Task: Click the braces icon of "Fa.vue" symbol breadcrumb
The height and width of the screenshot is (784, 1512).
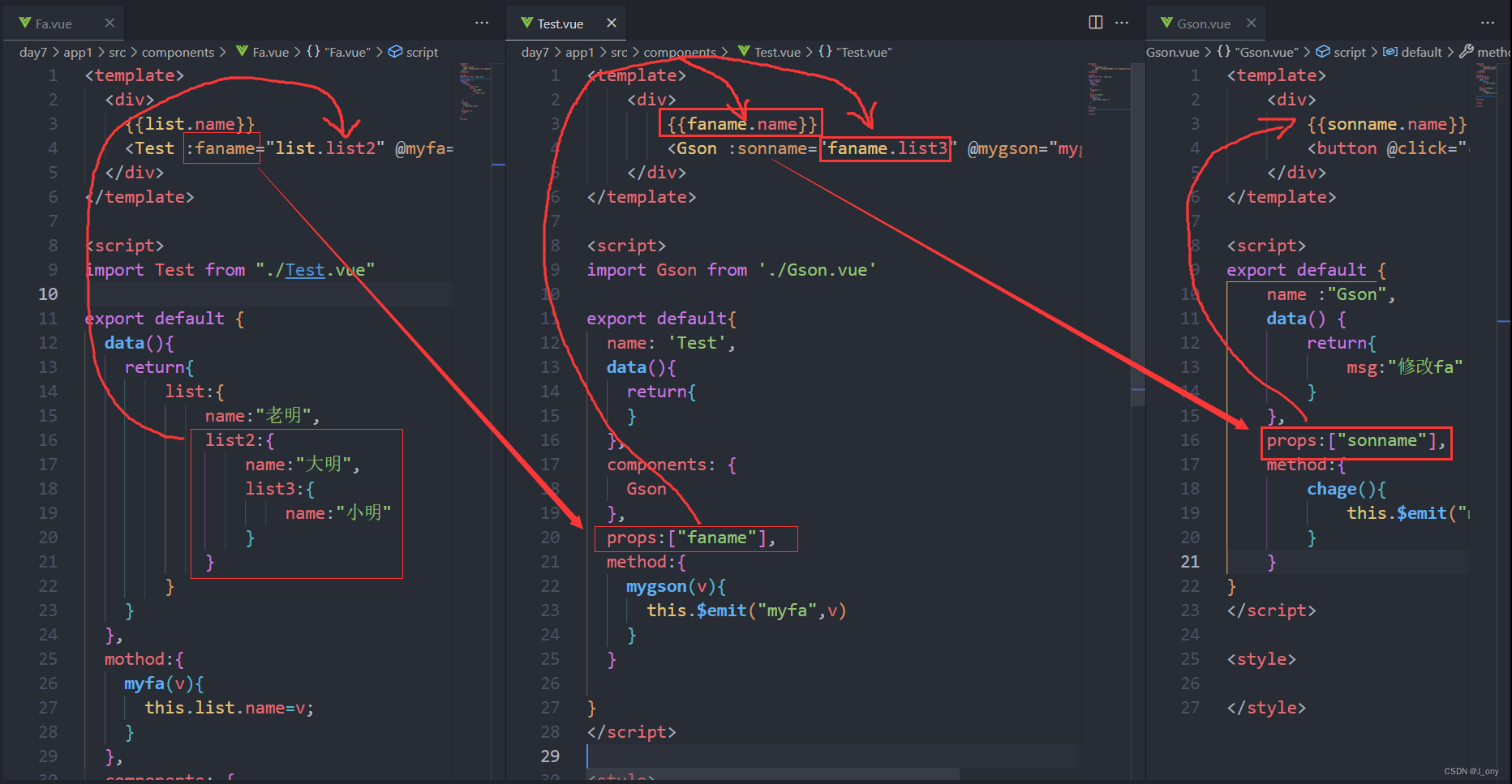Action: (x=313, y=51)
